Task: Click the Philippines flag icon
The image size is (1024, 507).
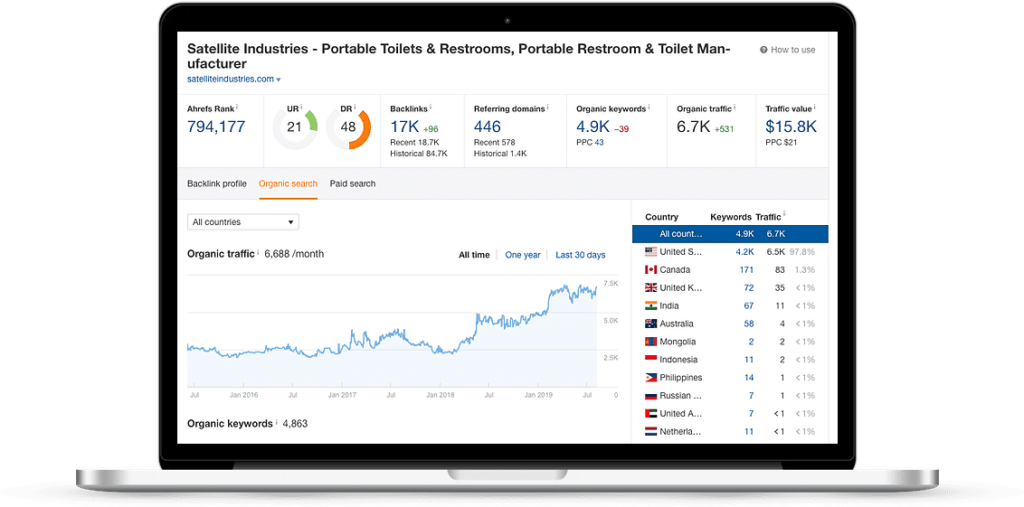Action: tap(650, 378)
